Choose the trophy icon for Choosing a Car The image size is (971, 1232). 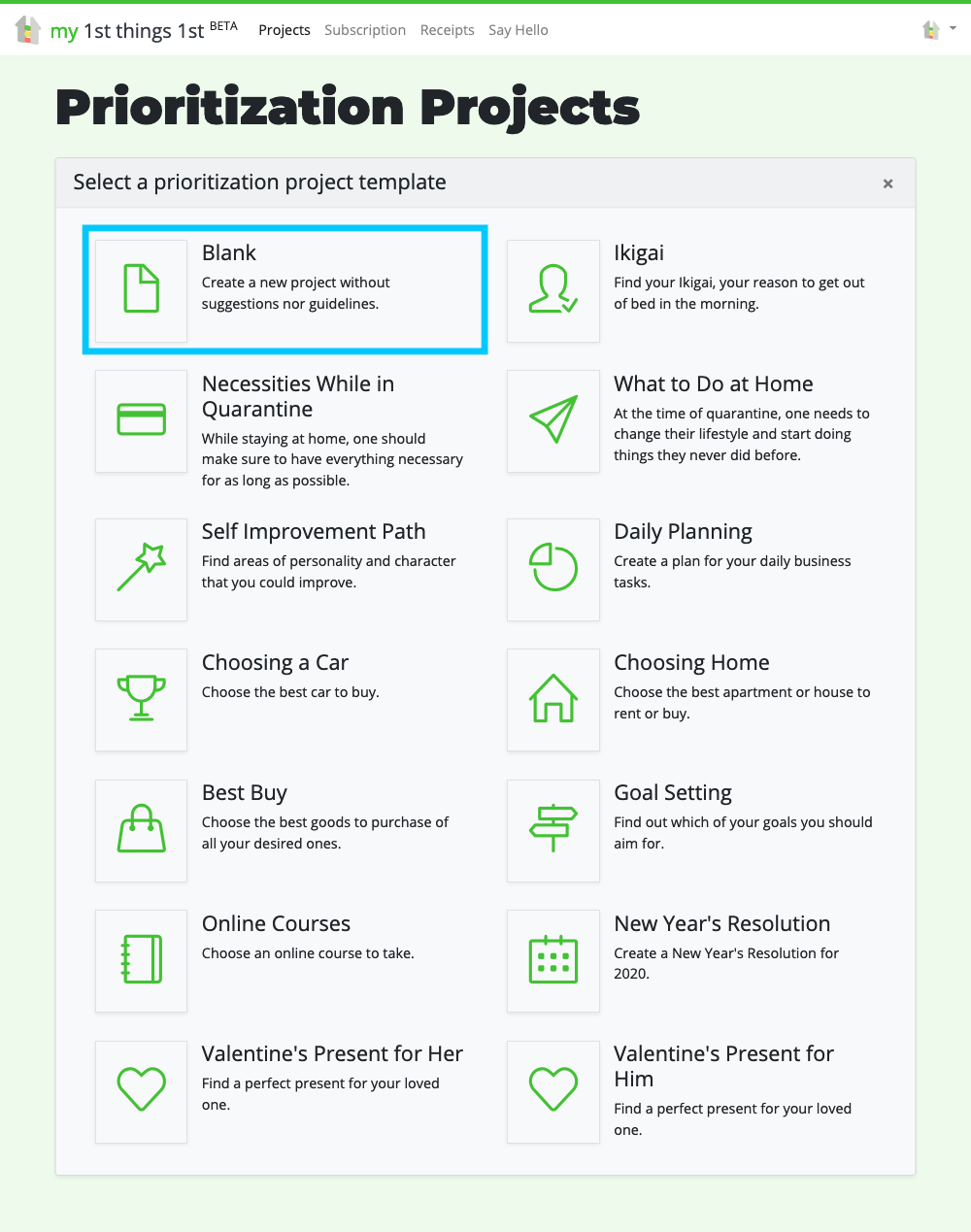[x=141, y=699]
